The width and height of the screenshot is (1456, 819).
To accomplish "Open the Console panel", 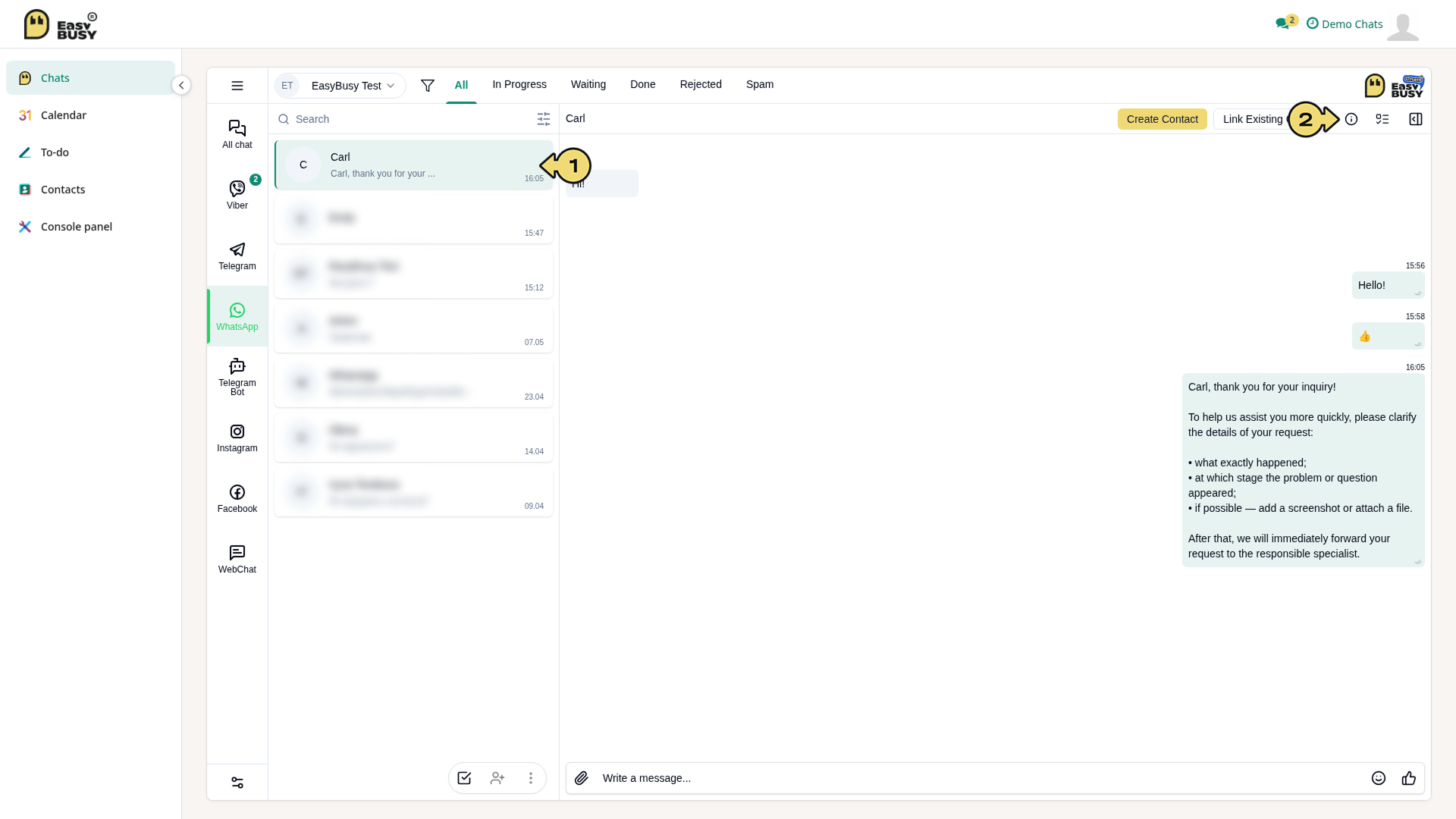I will 90,227.
